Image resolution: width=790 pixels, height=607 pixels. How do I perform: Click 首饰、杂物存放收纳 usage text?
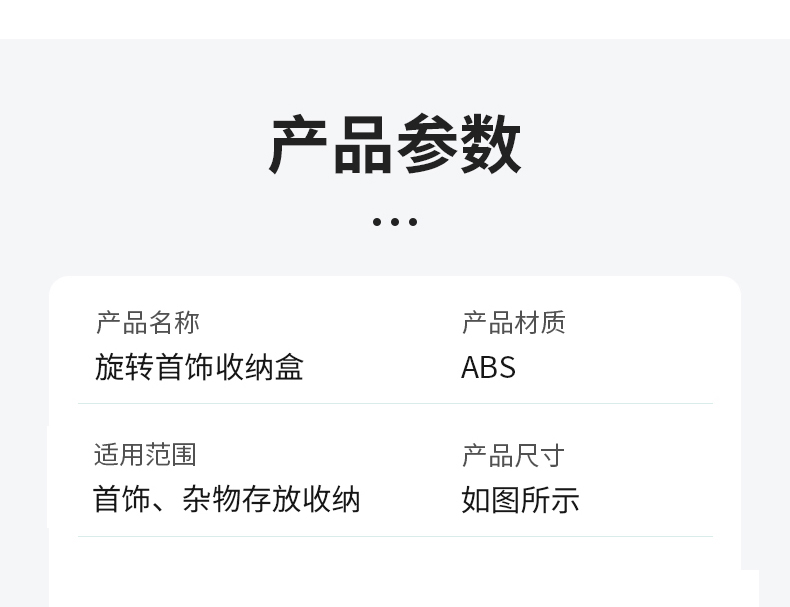(x=227, y=500)
